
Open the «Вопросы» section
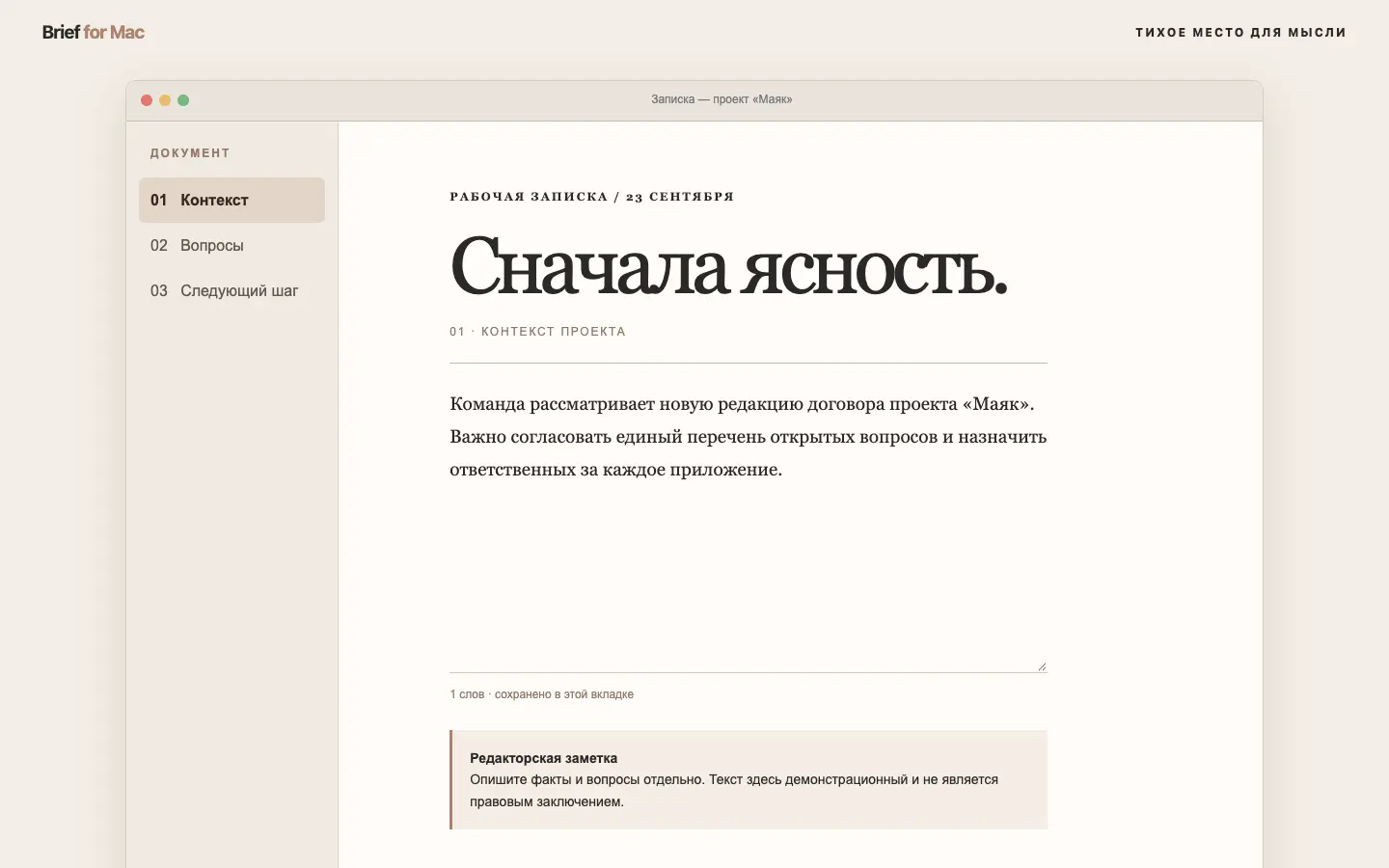coord(231,245)
